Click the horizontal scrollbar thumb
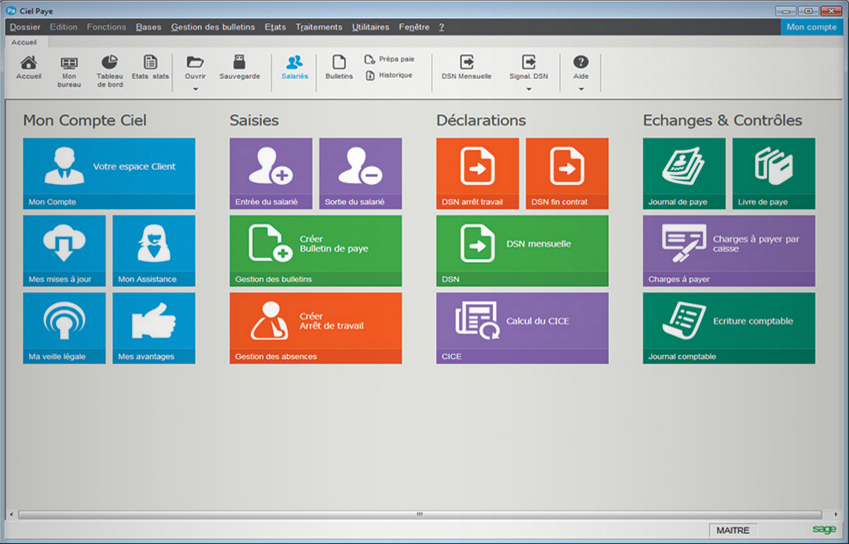The image size is (849, 544). 420,514
